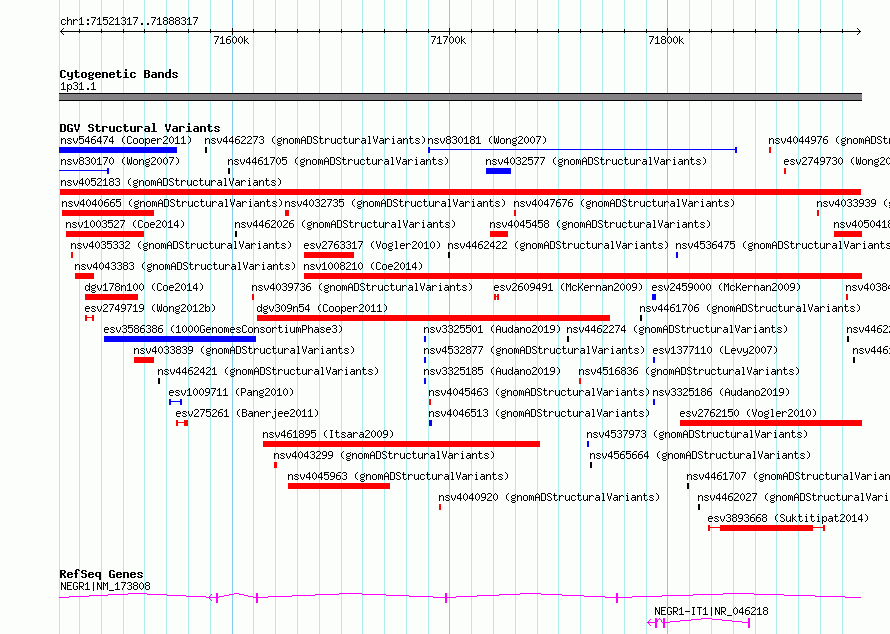Click esv1377110 (Levy2007) variant label
The image size is (890, 634).
click(715, 350)
